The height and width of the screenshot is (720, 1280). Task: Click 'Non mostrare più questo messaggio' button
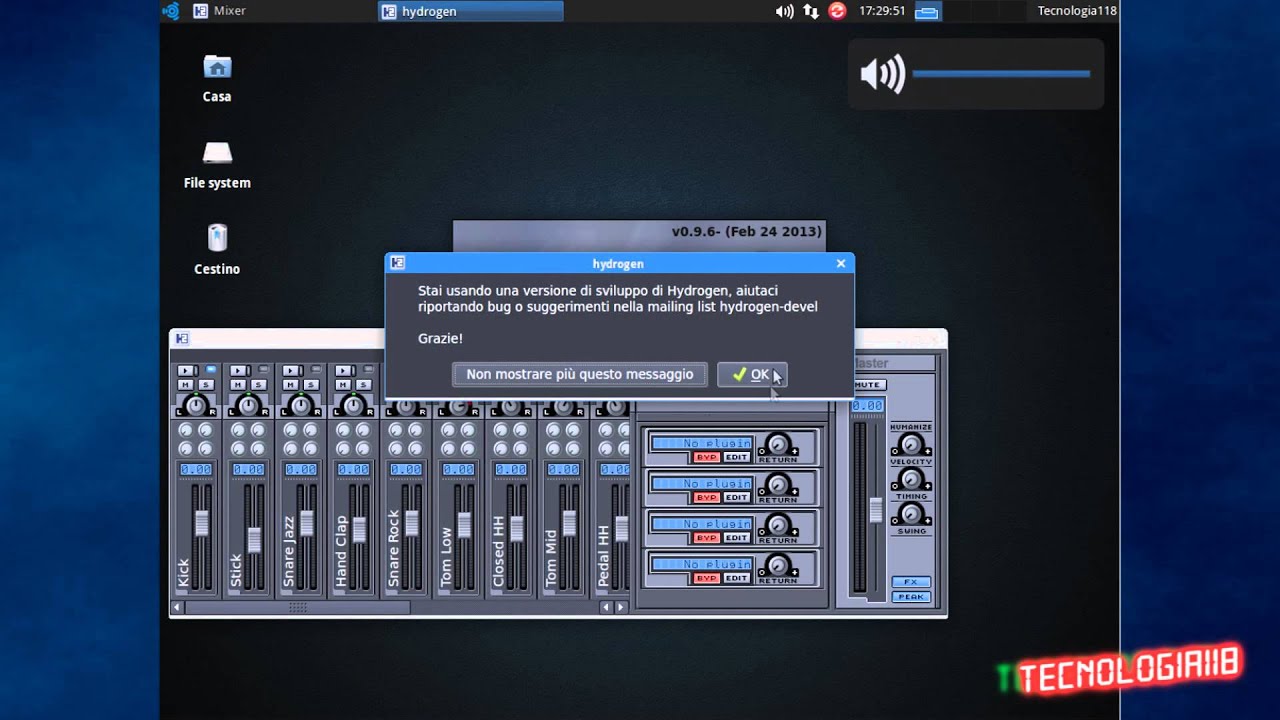tap(580, 374)
